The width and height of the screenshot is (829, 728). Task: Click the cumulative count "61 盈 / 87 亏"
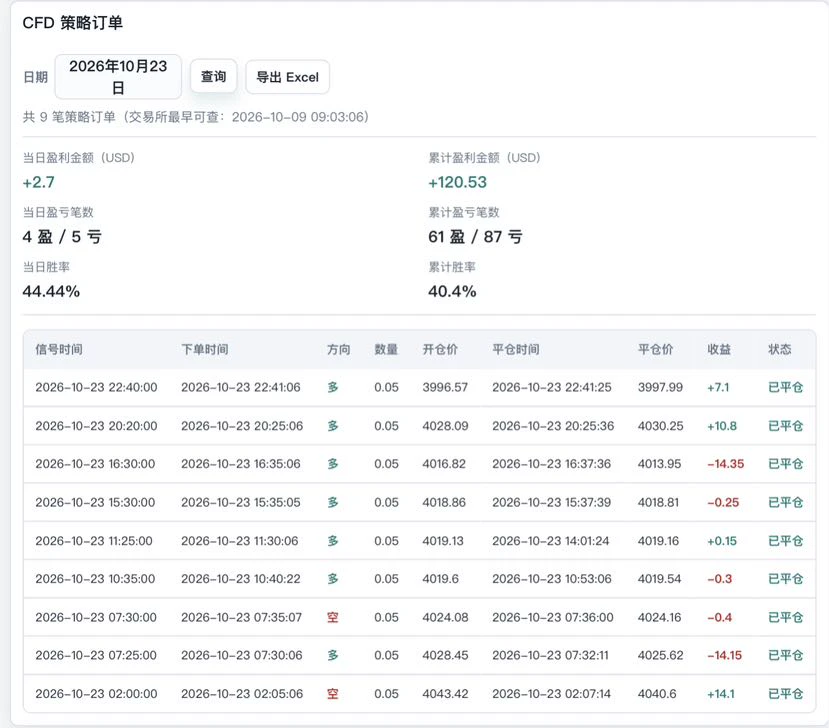click(475, 237)
